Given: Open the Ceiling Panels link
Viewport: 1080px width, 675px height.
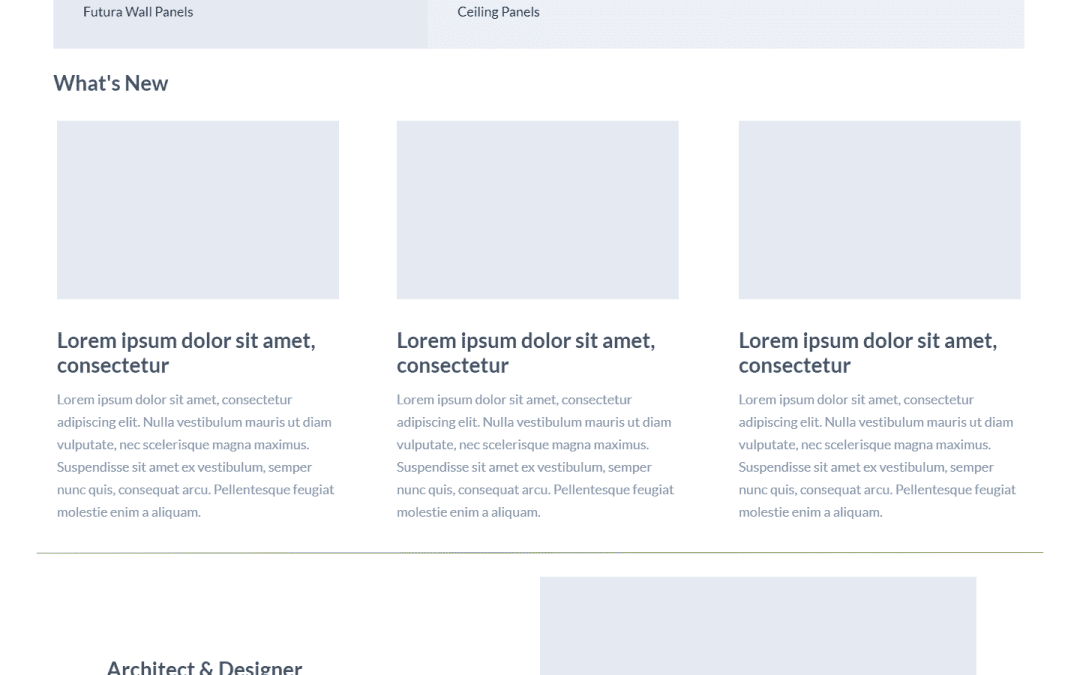Looking at the screenshot, I should tap(498, 12).
